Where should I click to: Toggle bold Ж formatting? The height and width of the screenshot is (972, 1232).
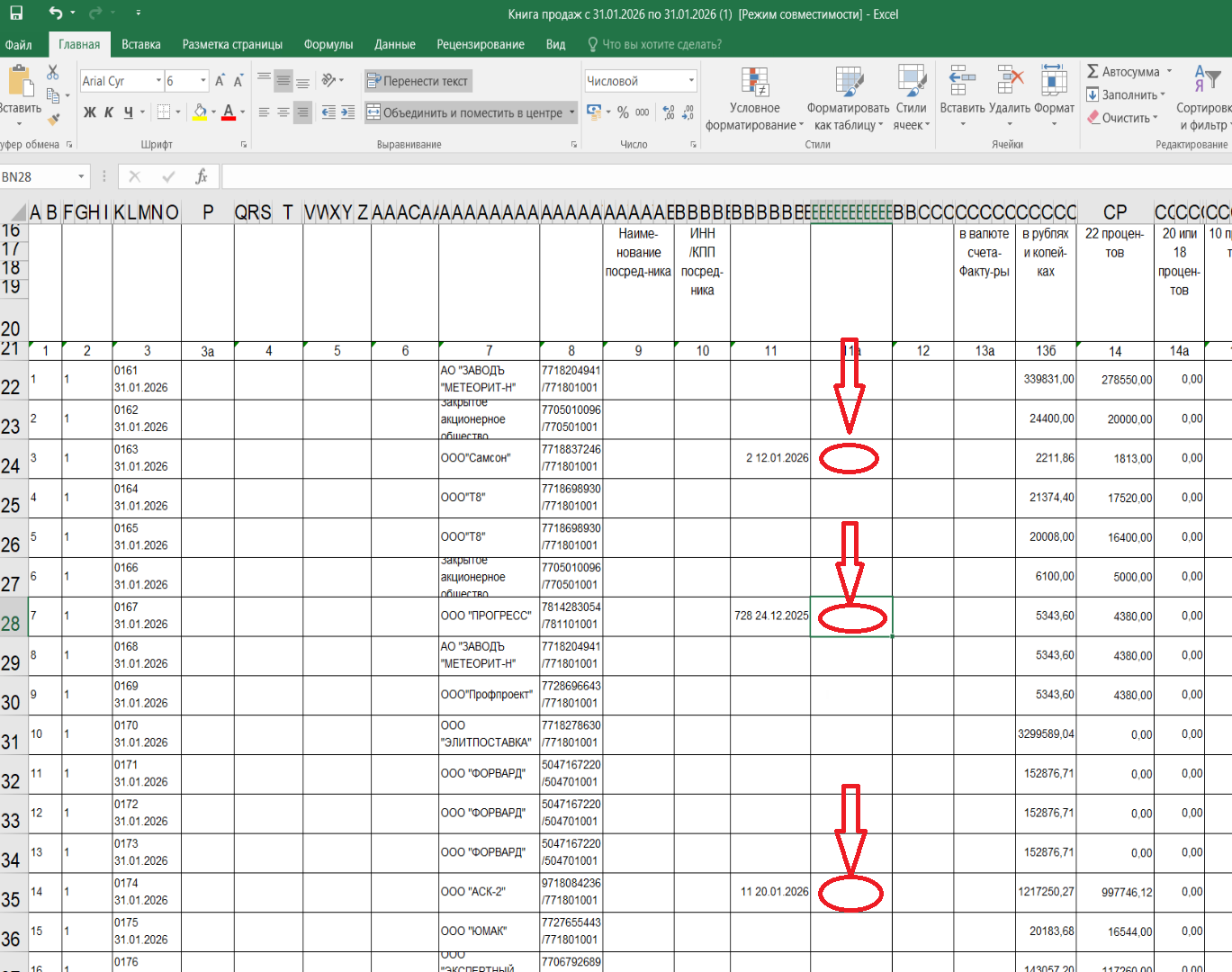pos(90,112)
